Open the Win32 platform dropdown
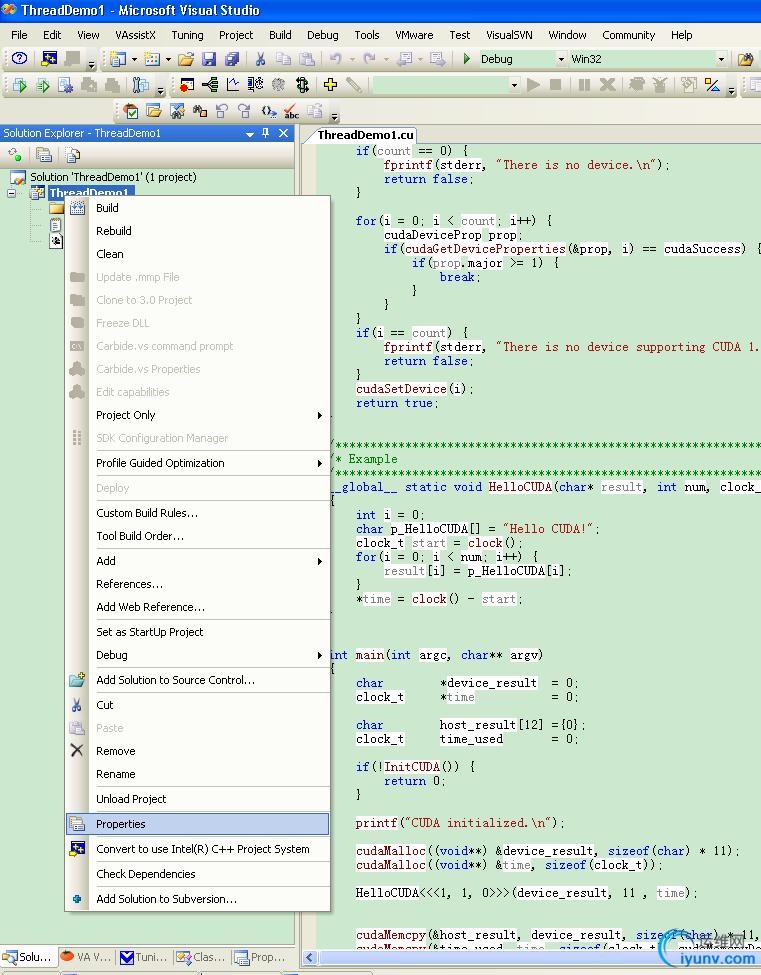This screenshot has height=975, width=761. tap(721, 59)
